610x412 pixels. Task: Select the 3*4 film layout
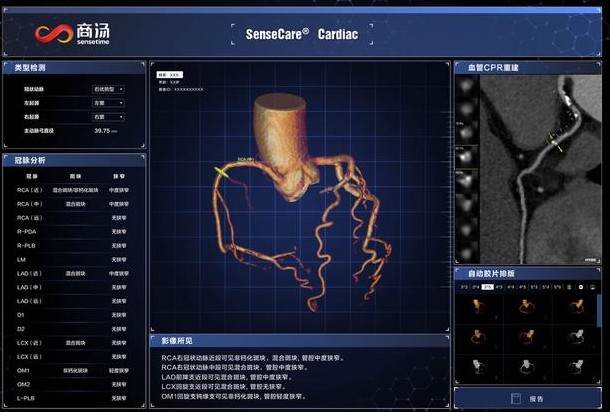(476, 287)
